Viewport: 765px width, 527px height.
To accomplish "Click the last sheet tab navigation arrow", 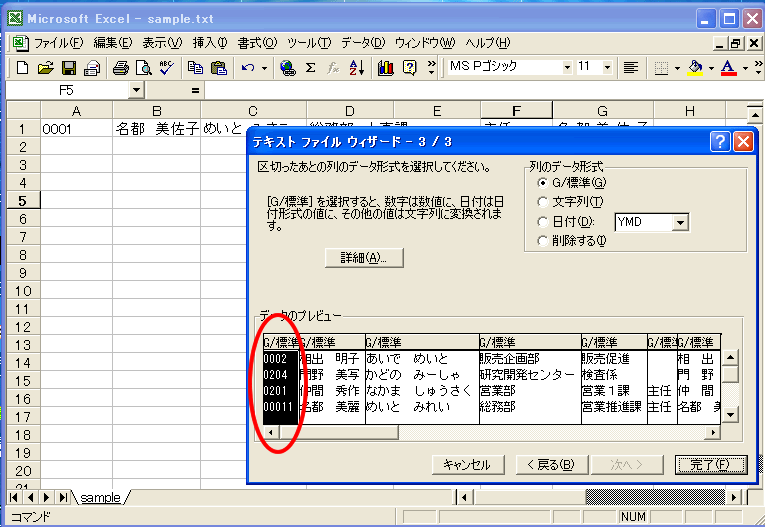I will tap(63, 498).
